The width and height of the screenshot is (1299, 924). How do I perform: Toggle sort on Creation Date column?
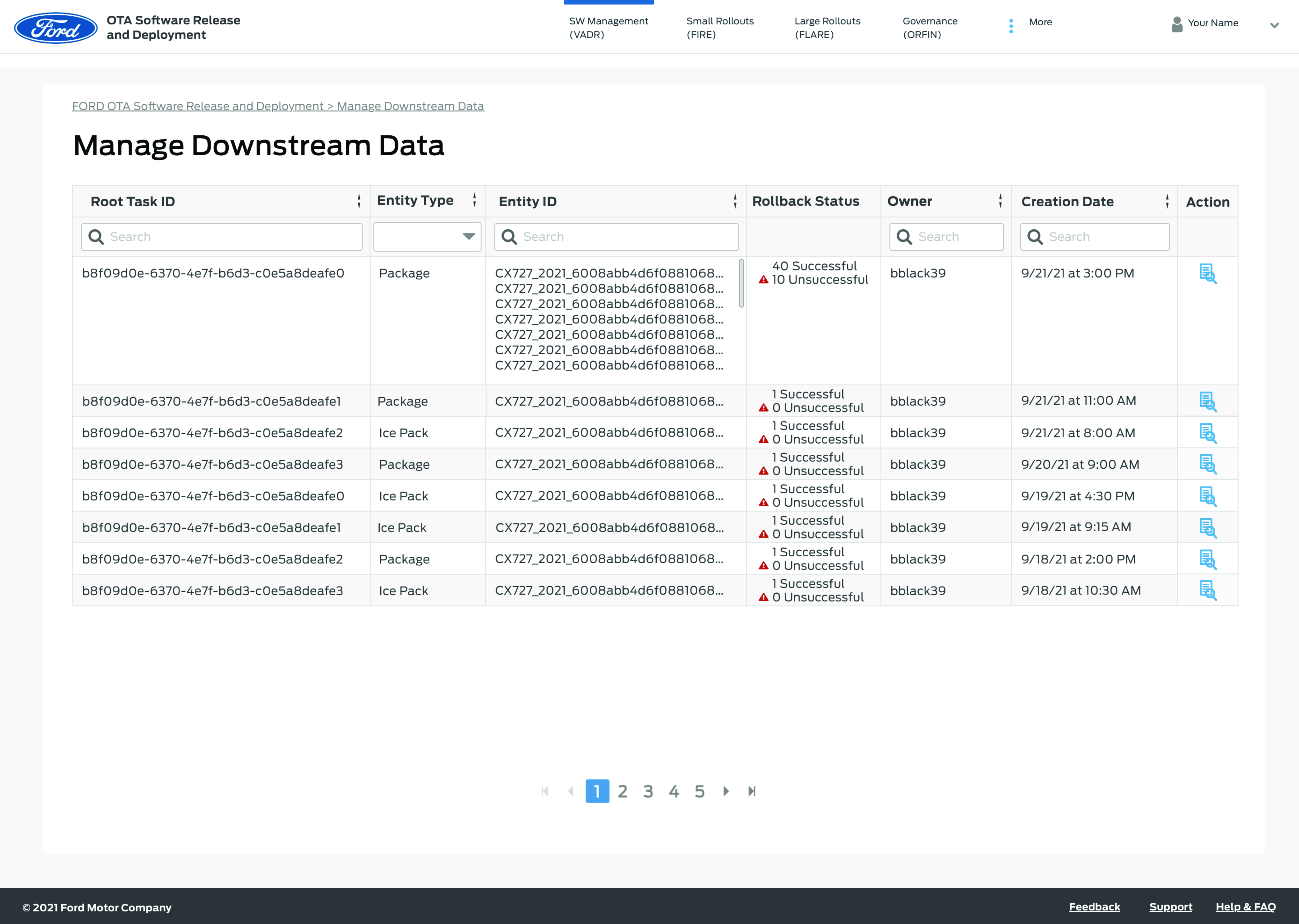[x=1167, y=201]
